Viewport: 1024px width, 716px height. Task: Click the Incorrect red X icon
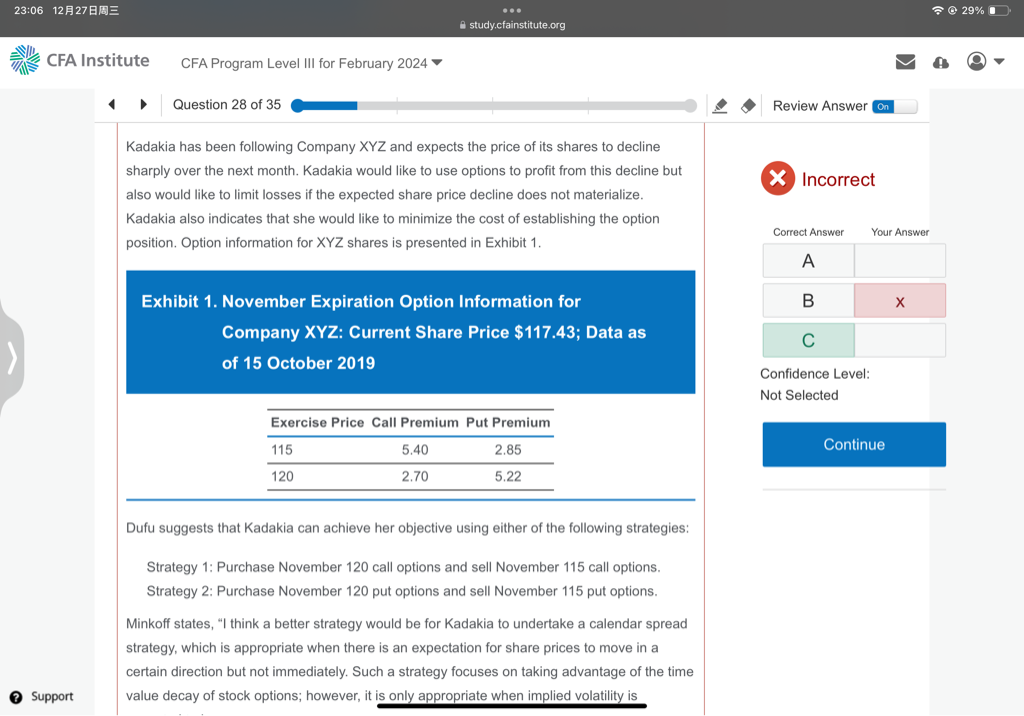(x=777, y=179)
